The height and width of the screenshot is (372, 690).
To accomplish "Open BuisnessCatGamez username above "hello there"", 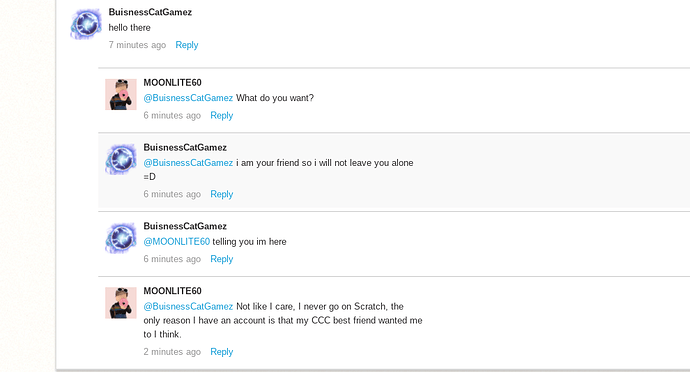I will coord(150,12).
